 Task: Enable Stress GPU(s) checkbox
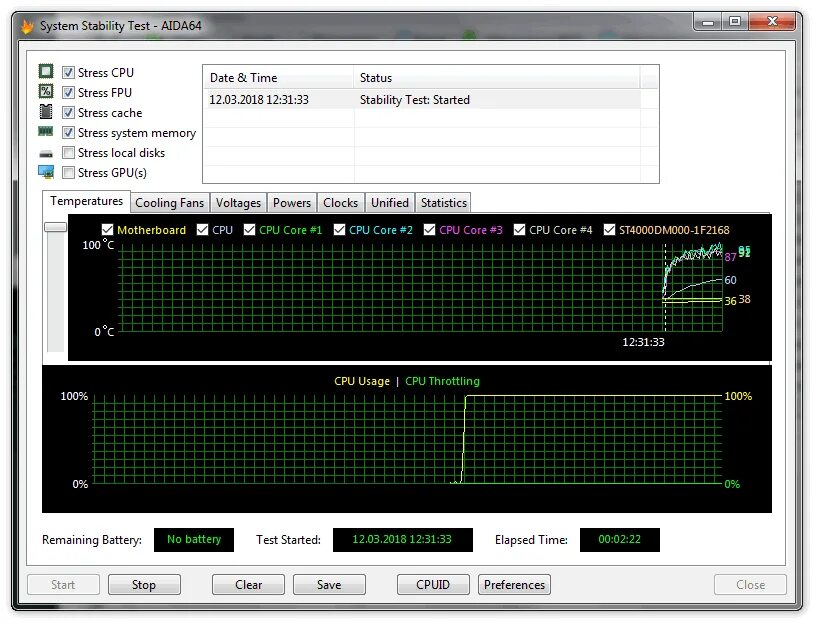click(x=68, y=172)
